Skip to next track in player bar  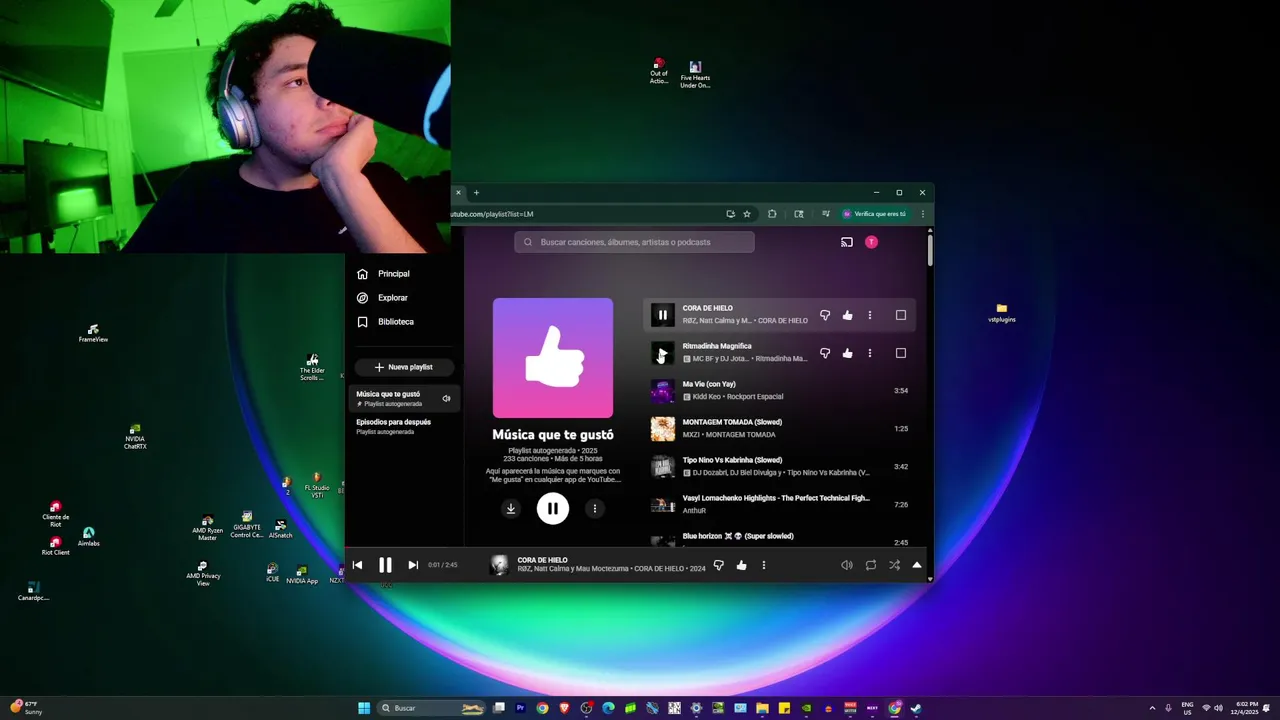(413, 565)
